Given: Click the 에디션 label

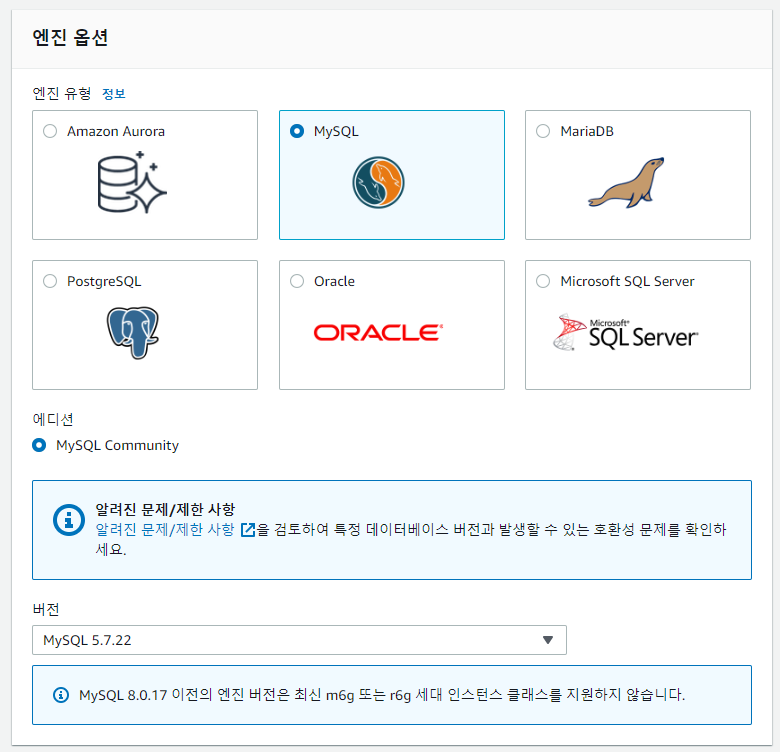Looking at the screenshot, I should coord(53,419).
